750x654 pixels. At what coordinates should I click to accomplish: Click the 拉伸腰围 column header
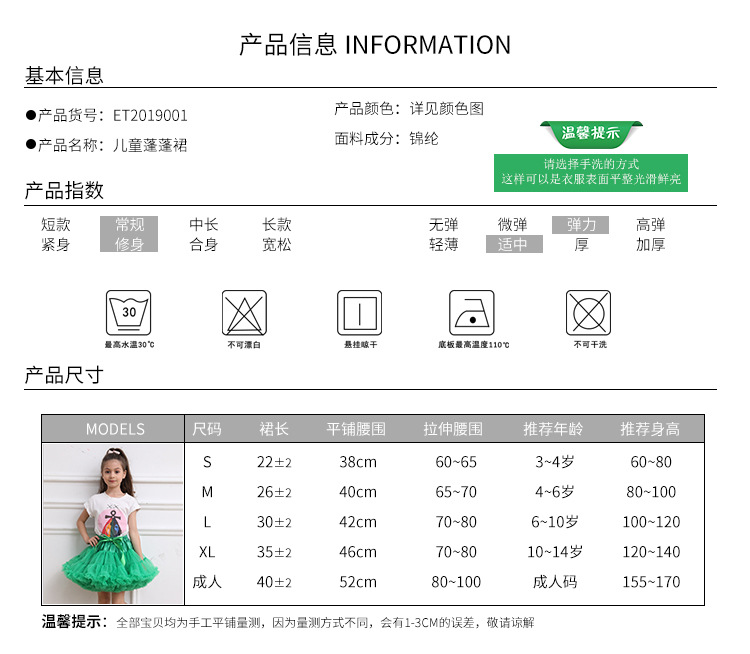coord(453,429)
